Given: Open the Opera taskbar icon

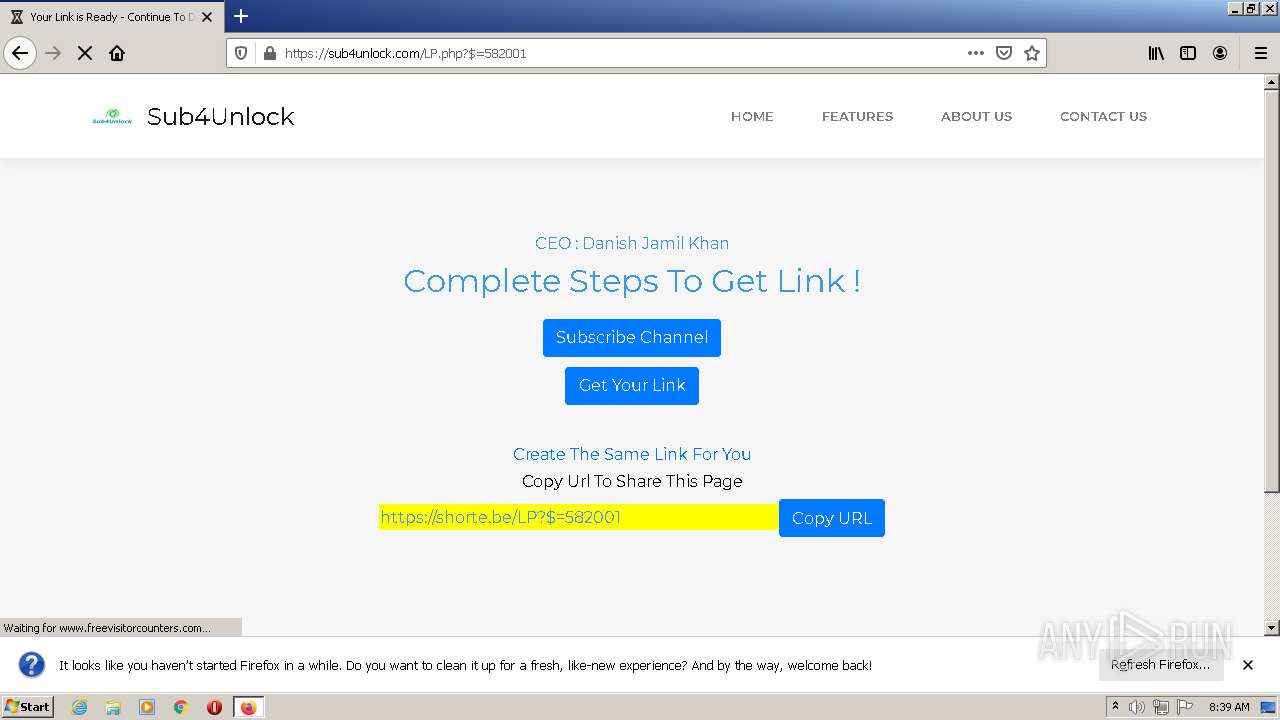Looking at the screenshot, I should tap(214, 707).
